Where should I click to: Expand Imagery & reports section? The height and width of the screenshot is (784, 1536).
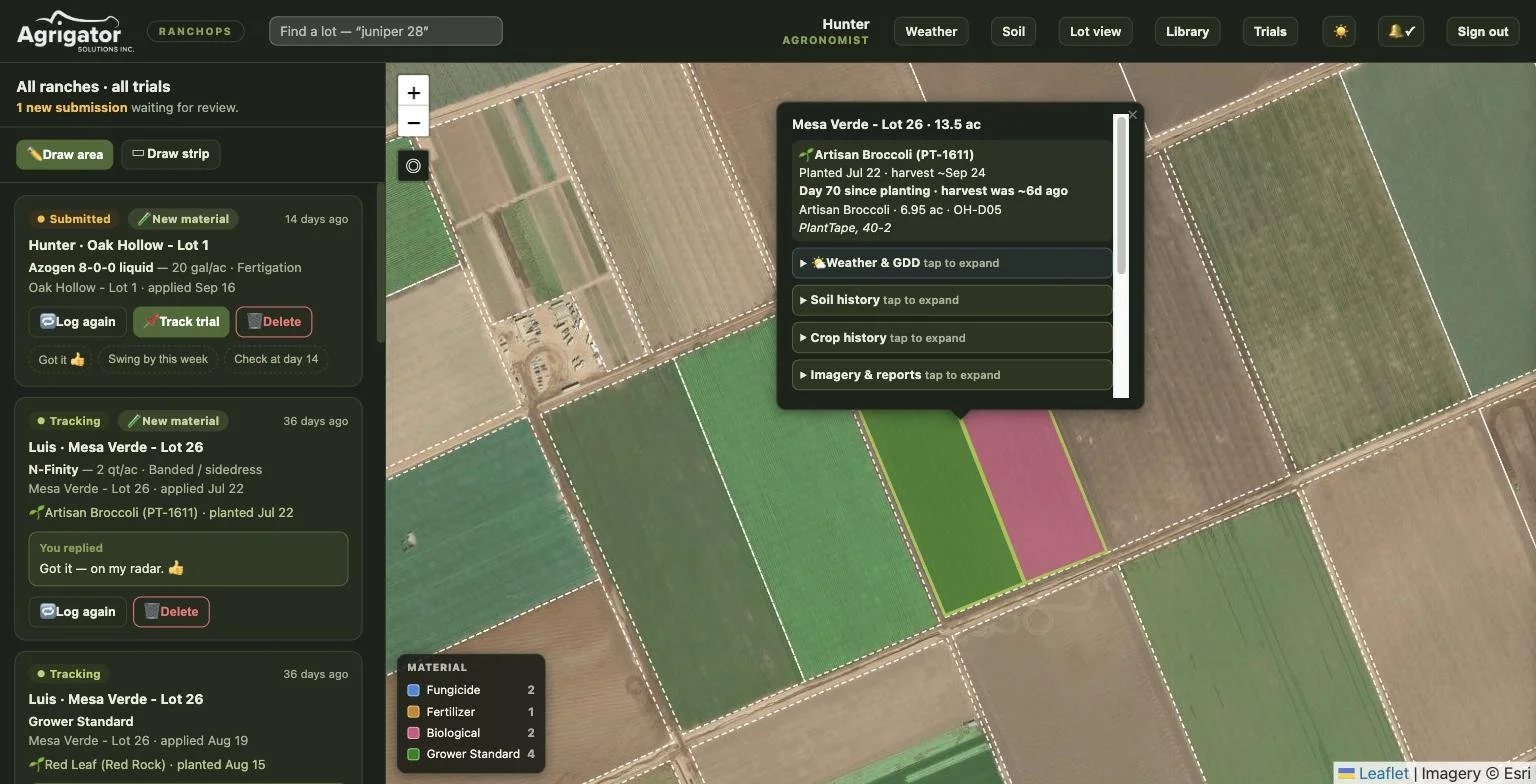952,375
